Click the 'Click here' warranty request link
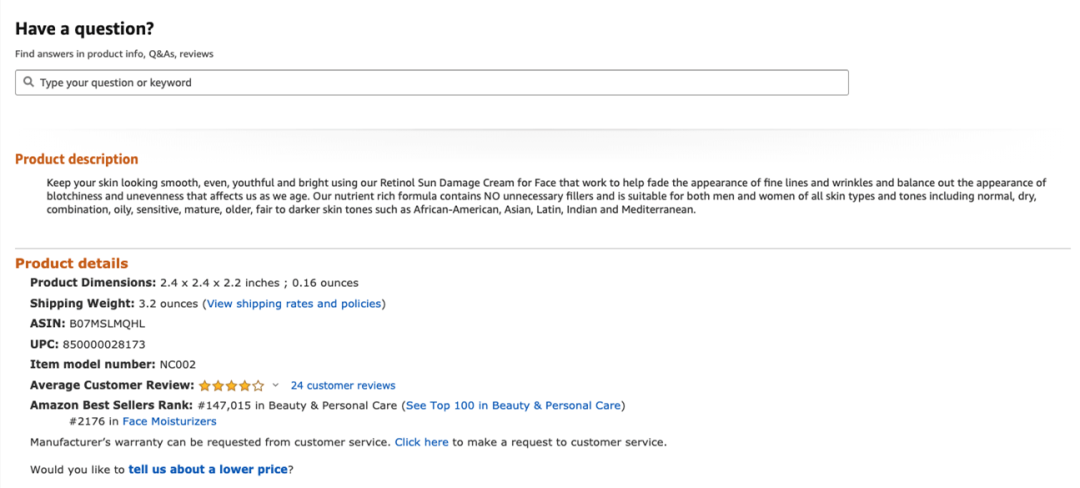Screen dimensions: 1080x488 point(422,442)
